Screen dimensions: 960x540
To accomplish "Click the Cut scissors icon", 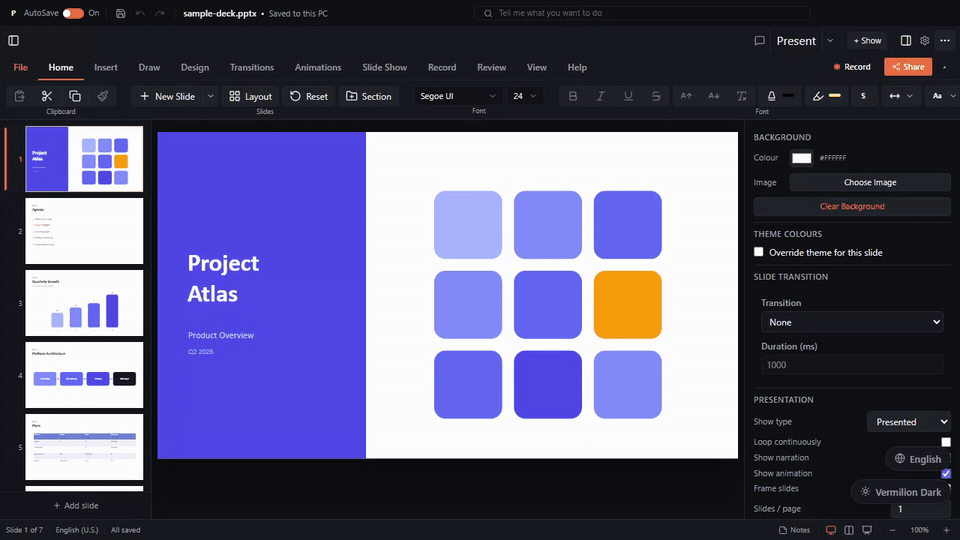I will pos(47,96).
